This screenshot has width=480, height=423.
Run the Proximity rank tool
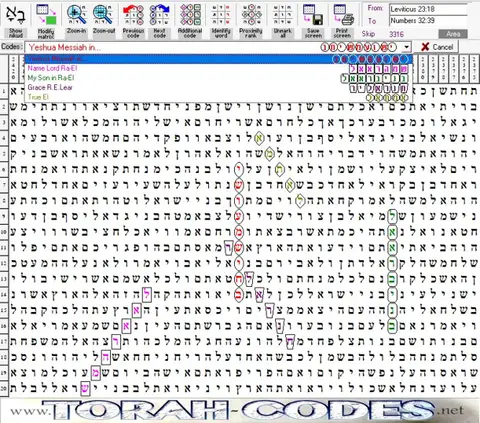(251, 20)
